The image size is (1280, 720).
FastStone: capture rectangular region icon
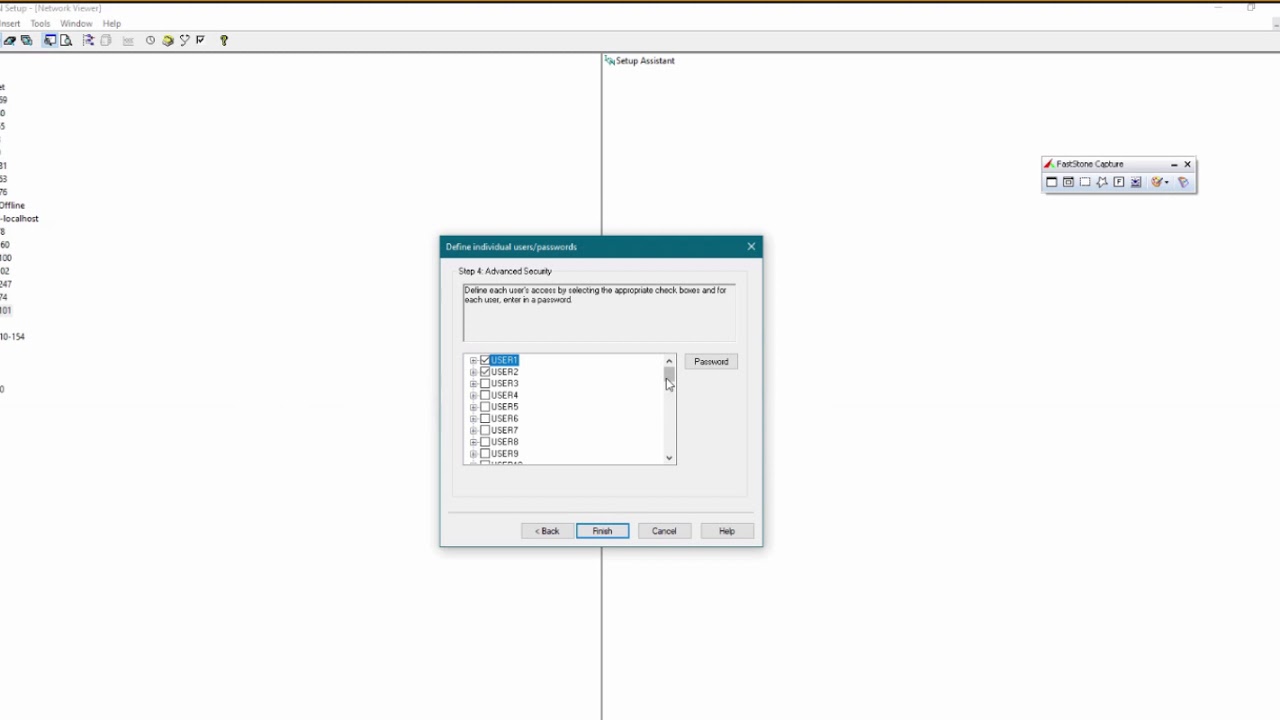coord(1085,182)
